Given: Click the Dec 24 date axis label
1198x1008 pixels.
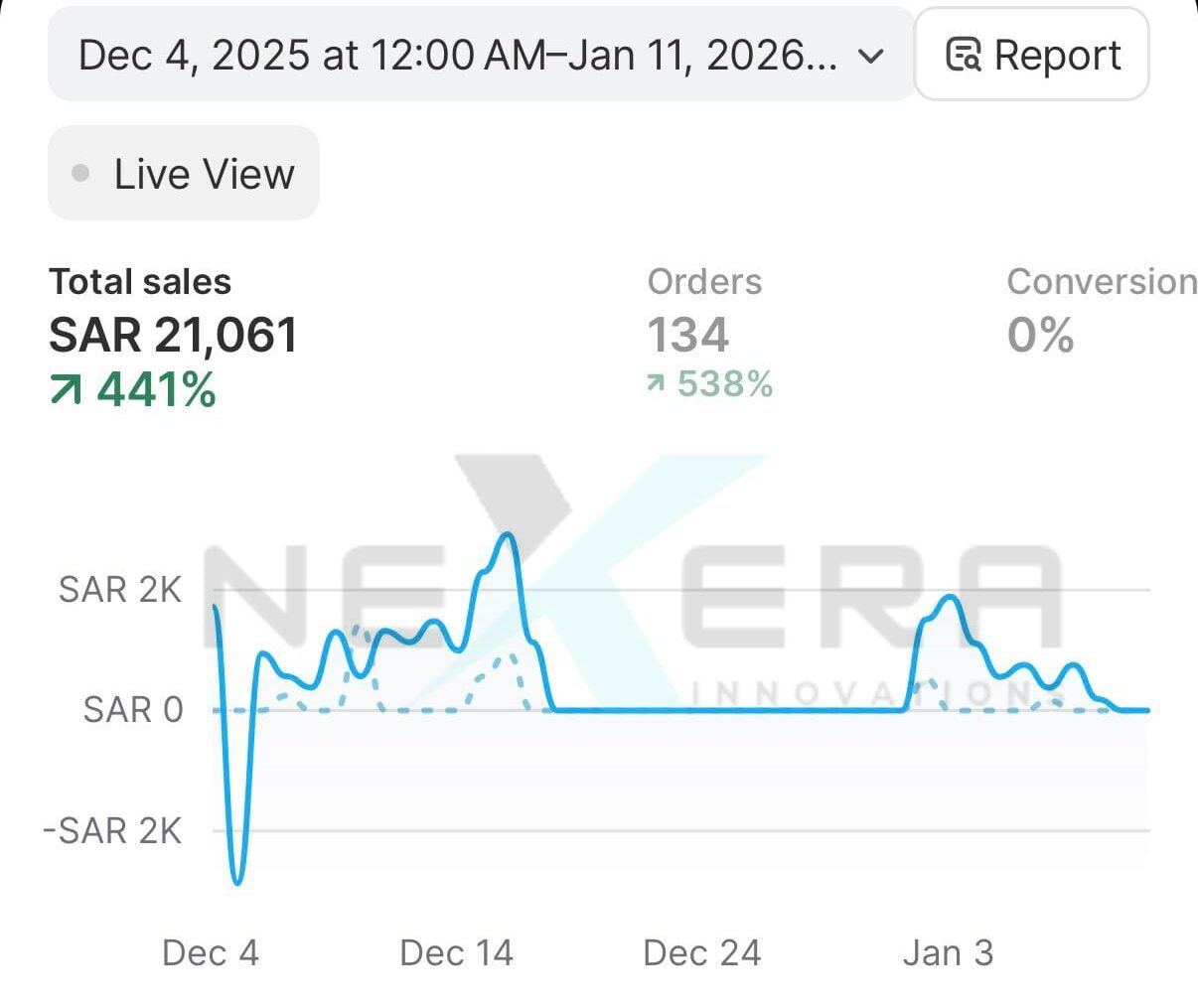Looking at the screenshot, I should (701, 953).
